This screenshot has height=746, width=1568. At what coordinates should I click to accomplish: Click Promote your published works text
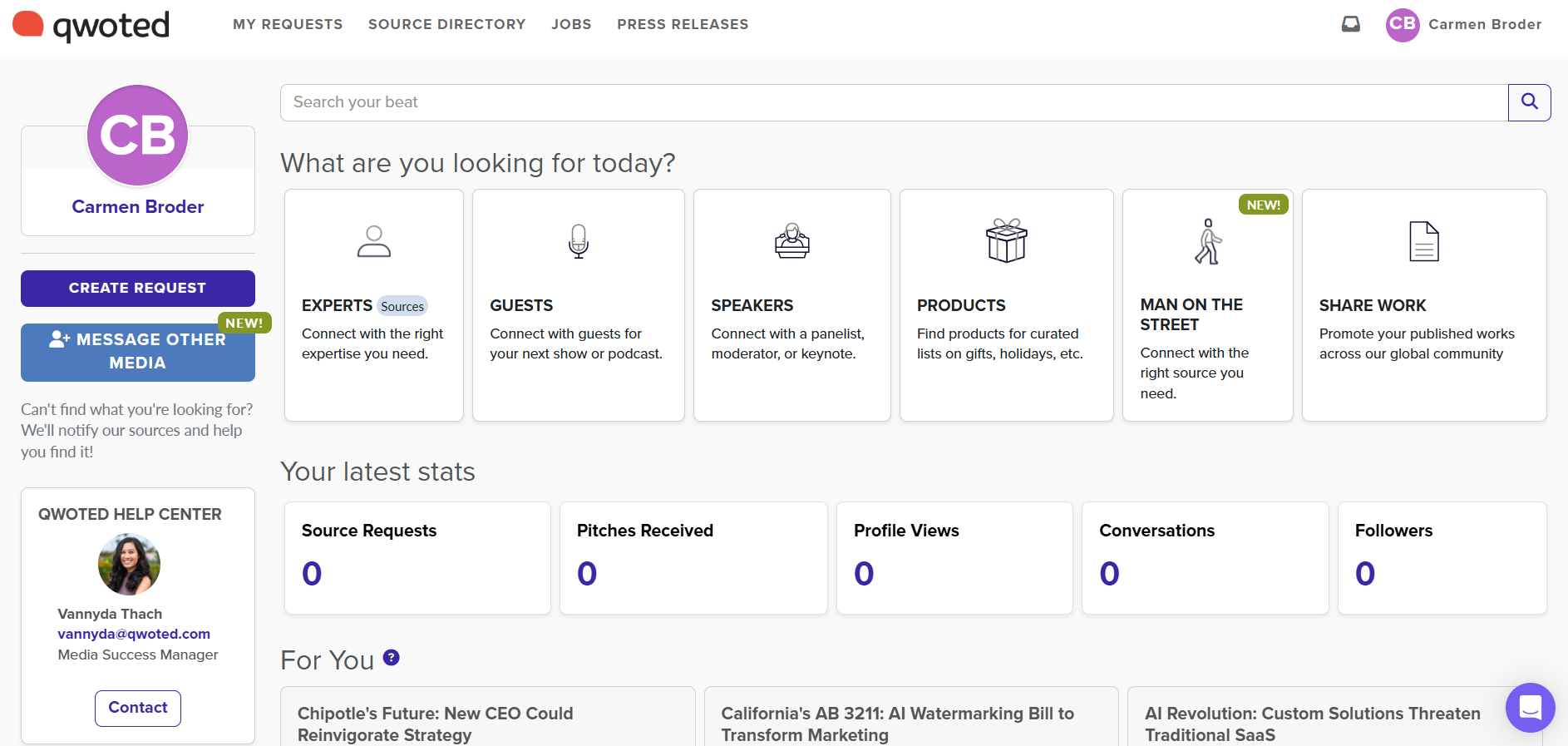click(1417, 343)
